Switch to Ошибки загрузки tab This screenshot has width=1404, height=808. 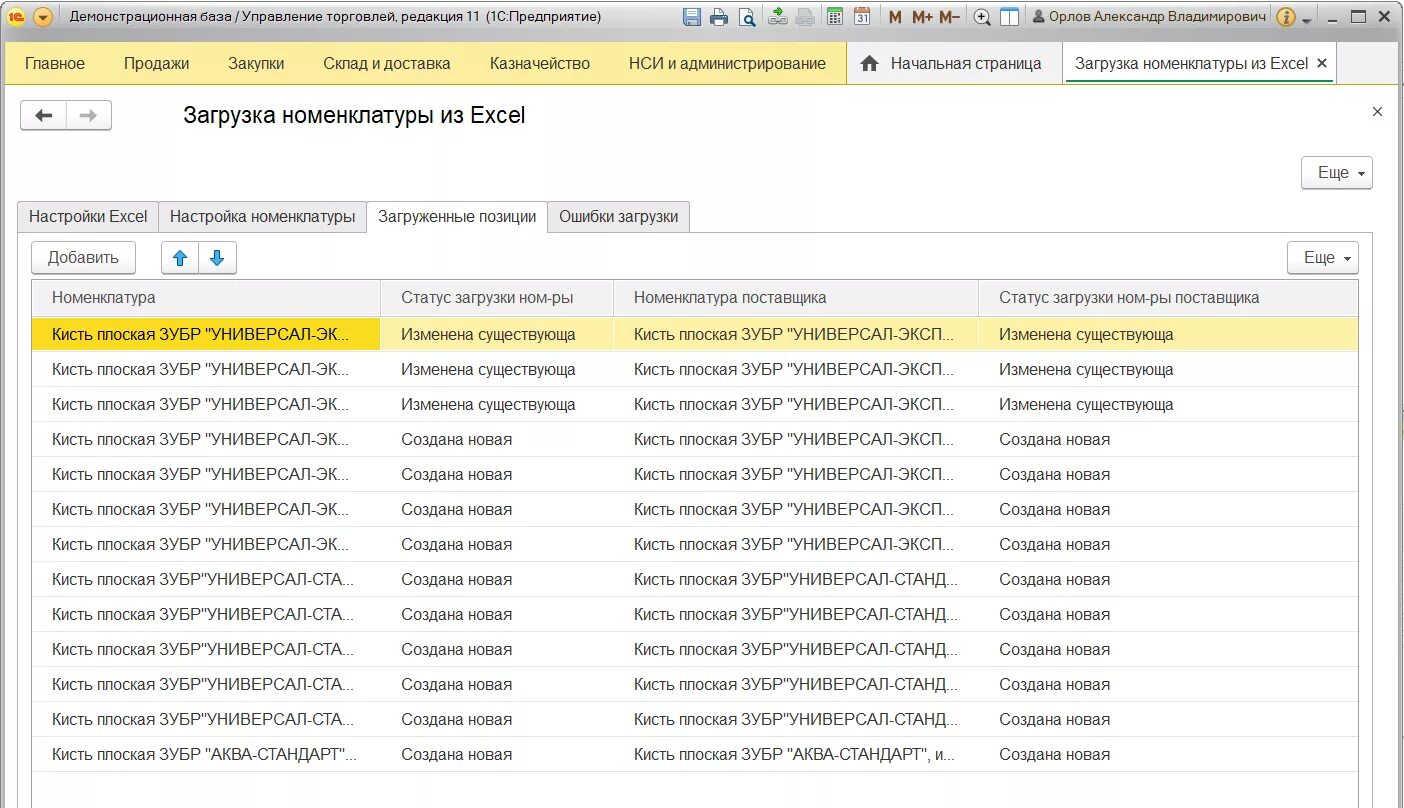click(619, 216)
